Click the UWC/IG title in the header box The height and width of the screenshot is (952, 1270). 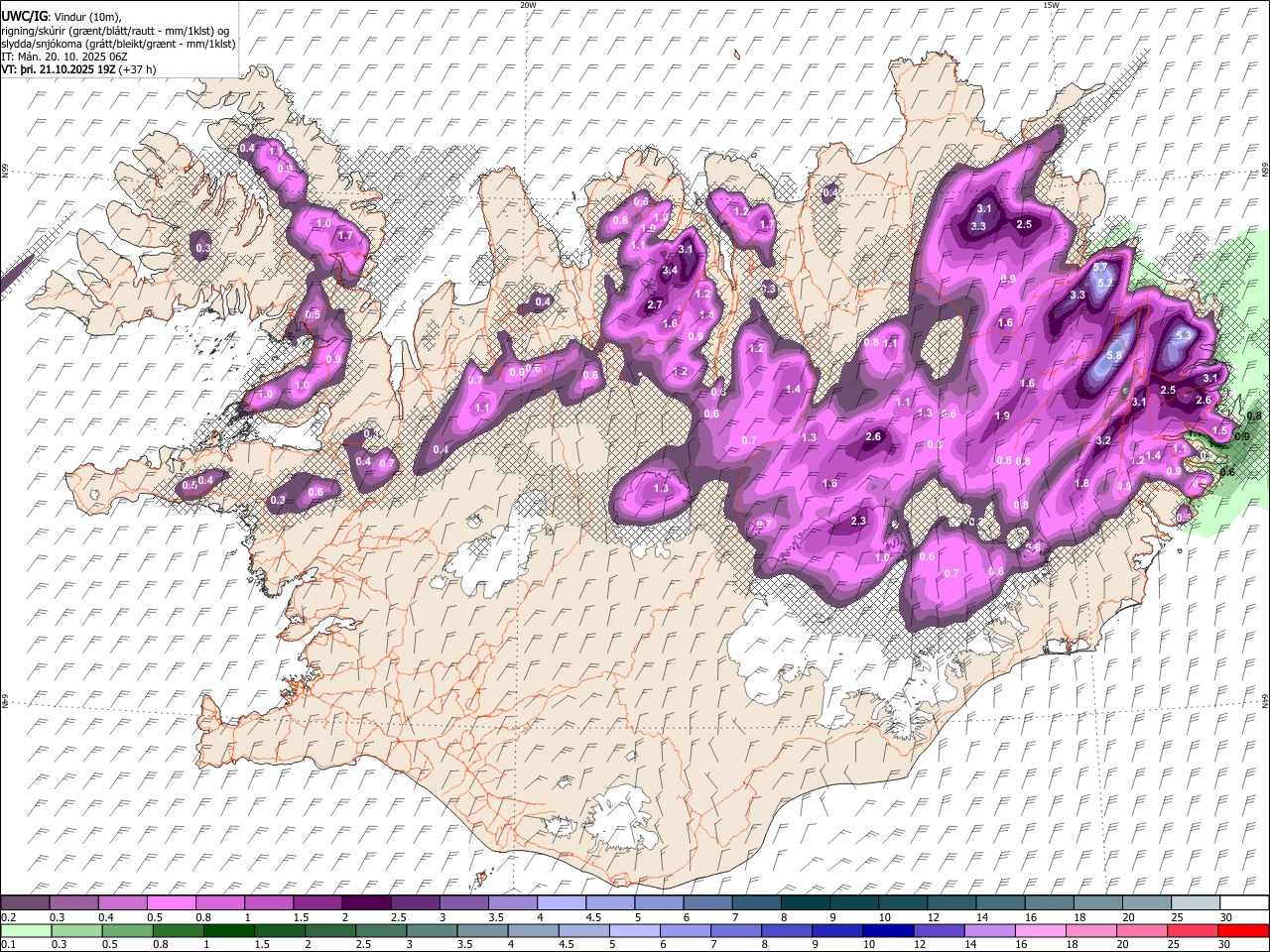[x=23, y=16]
